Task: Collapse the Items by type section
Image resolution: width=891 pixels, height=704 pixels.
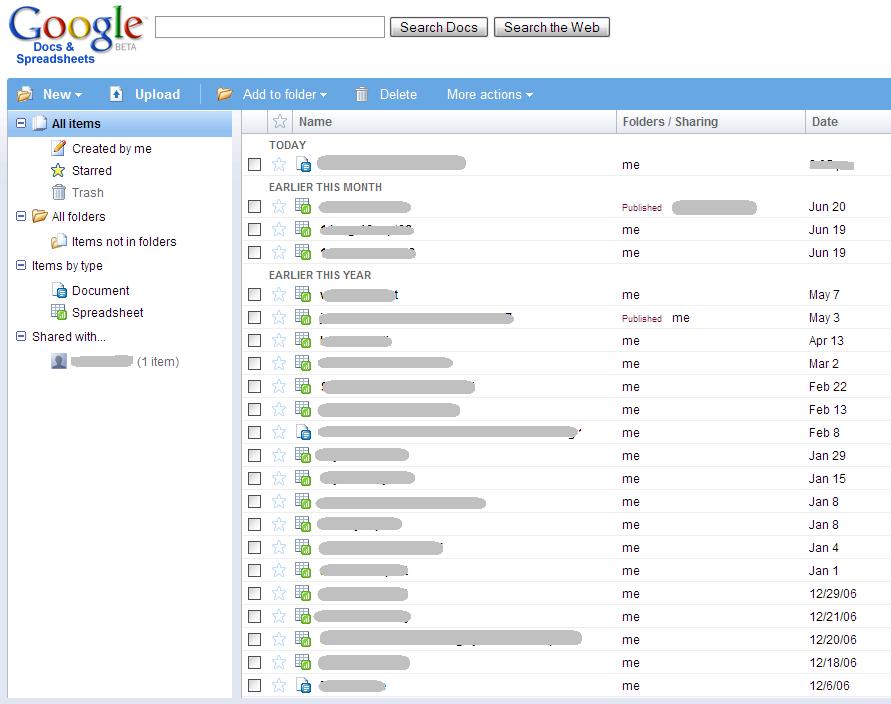Action: (x=21, y=265)
